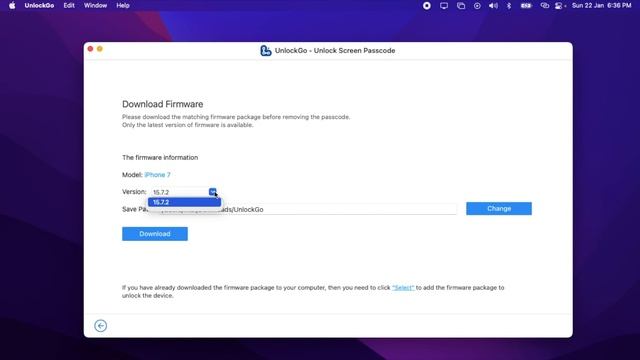Open the date and time in menu bar
This screenshot has width=640, height=360.
(x=602, y=5)
